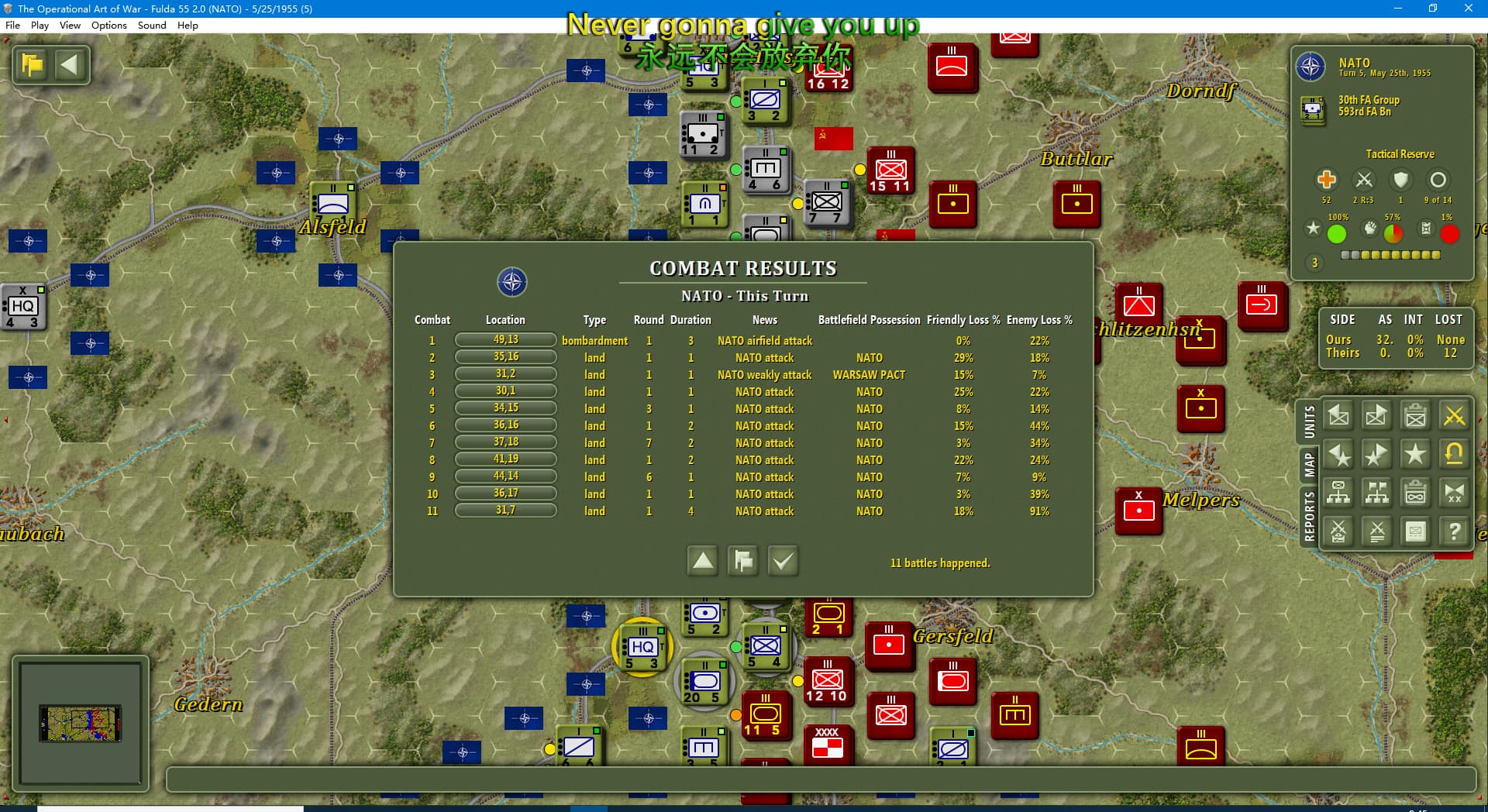Click the shield defense icon

tap(1400, 180)
